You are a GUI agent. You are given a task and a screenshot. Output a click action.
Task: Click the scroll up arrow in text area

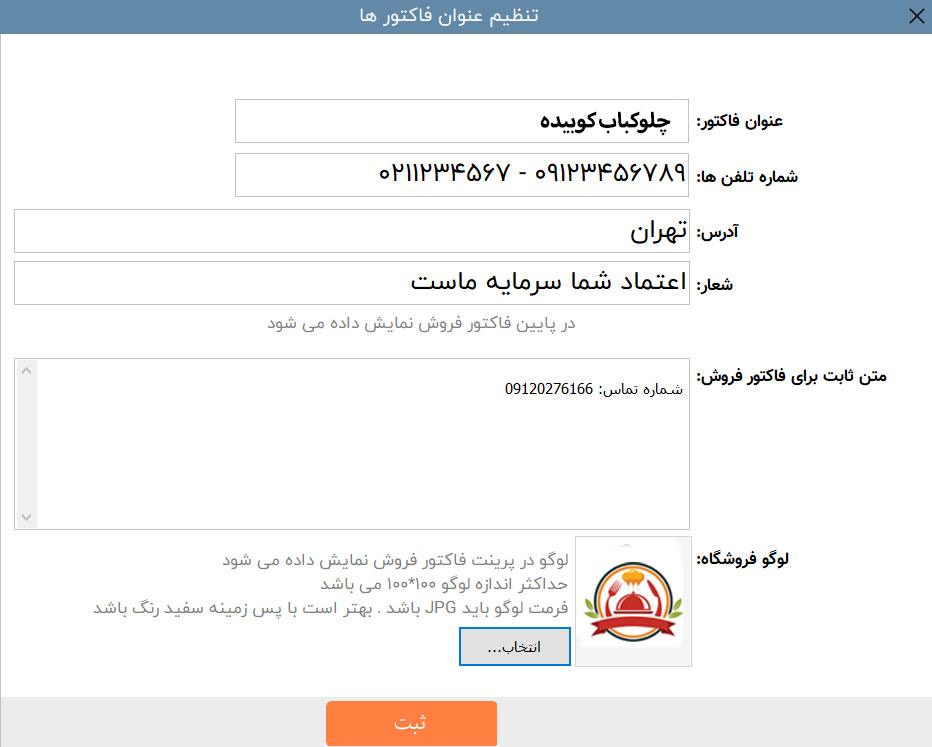click(26, 371)
